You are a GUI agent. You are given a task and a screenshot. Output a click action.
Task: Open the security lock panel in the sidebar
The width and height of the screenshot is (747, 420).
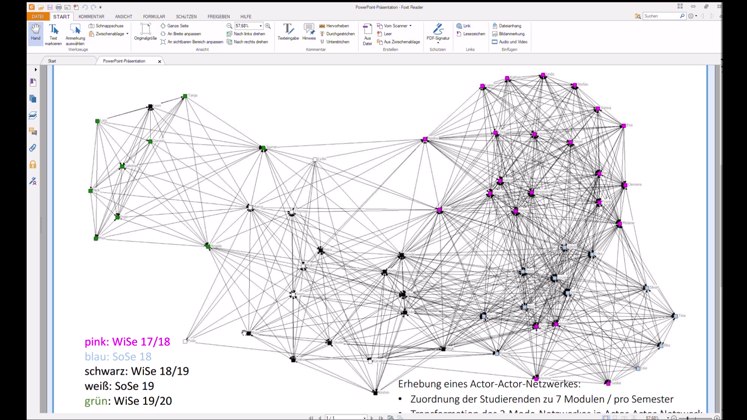coord(33,165)
